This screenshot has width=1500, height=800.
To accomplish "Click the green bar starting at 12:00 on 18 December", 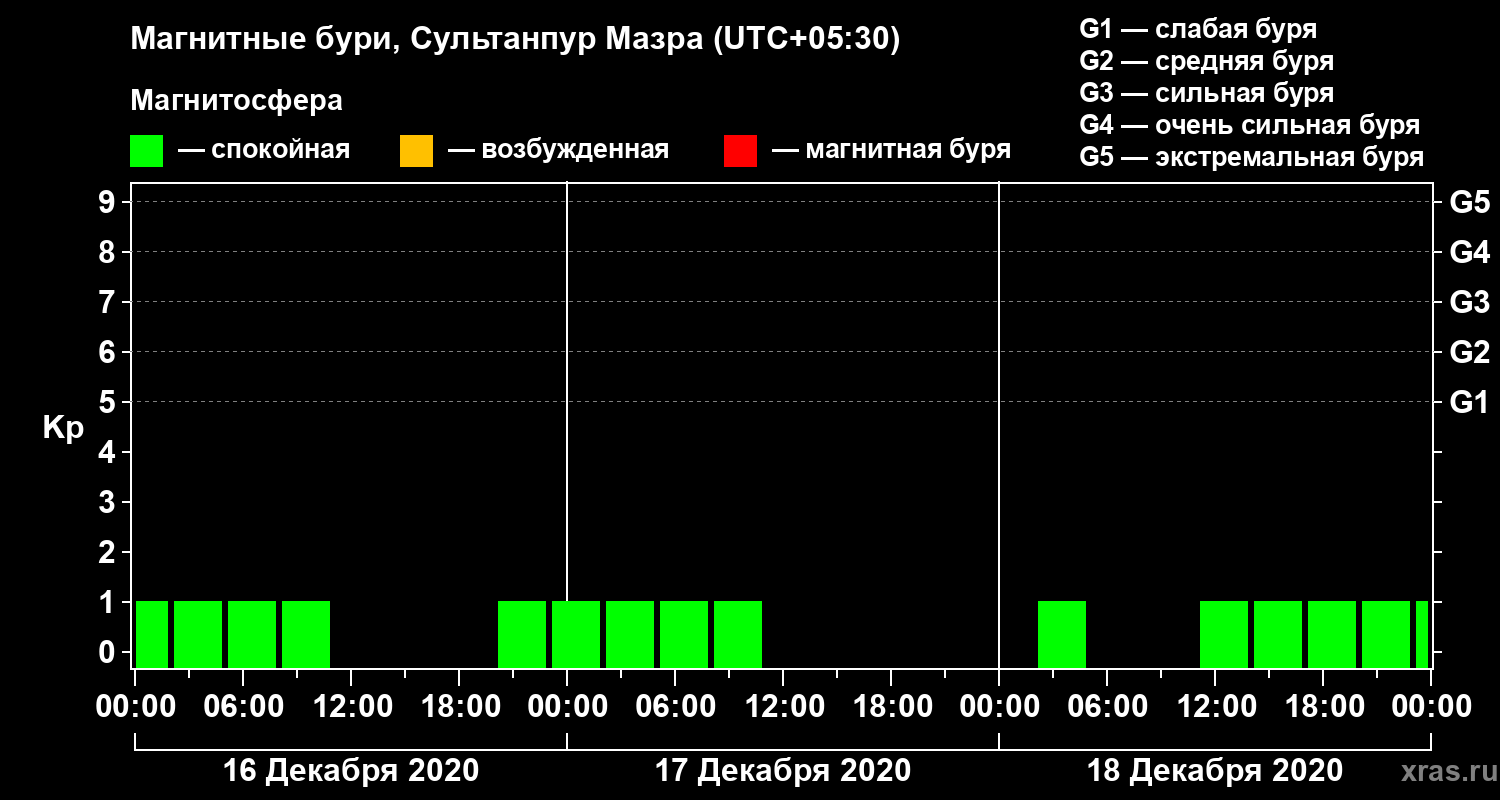I will [1224, 634].
